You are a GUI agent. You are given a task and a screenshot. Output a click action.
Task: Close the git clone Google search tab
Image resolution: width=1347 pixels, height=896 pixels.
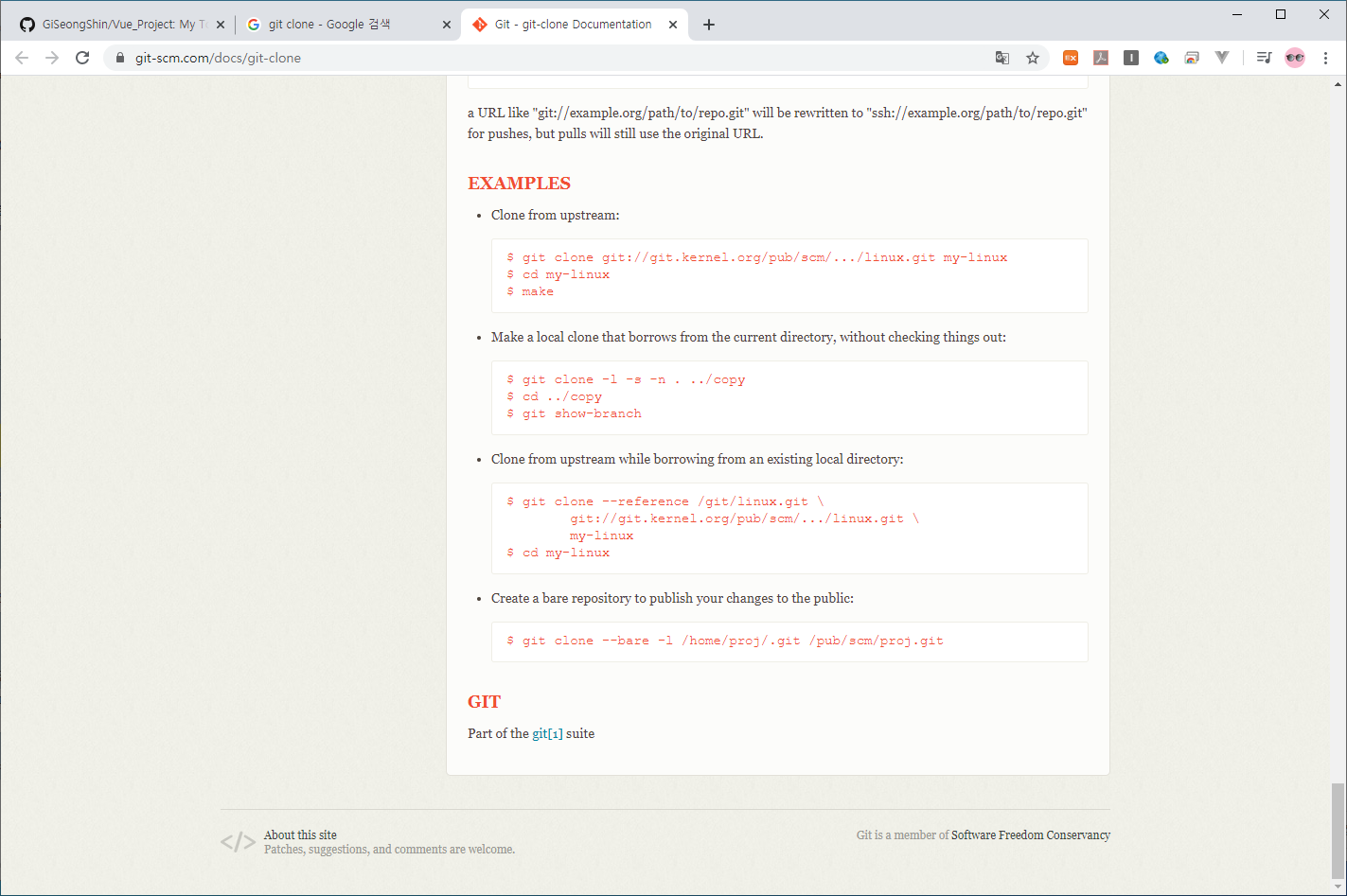point(447,25)
